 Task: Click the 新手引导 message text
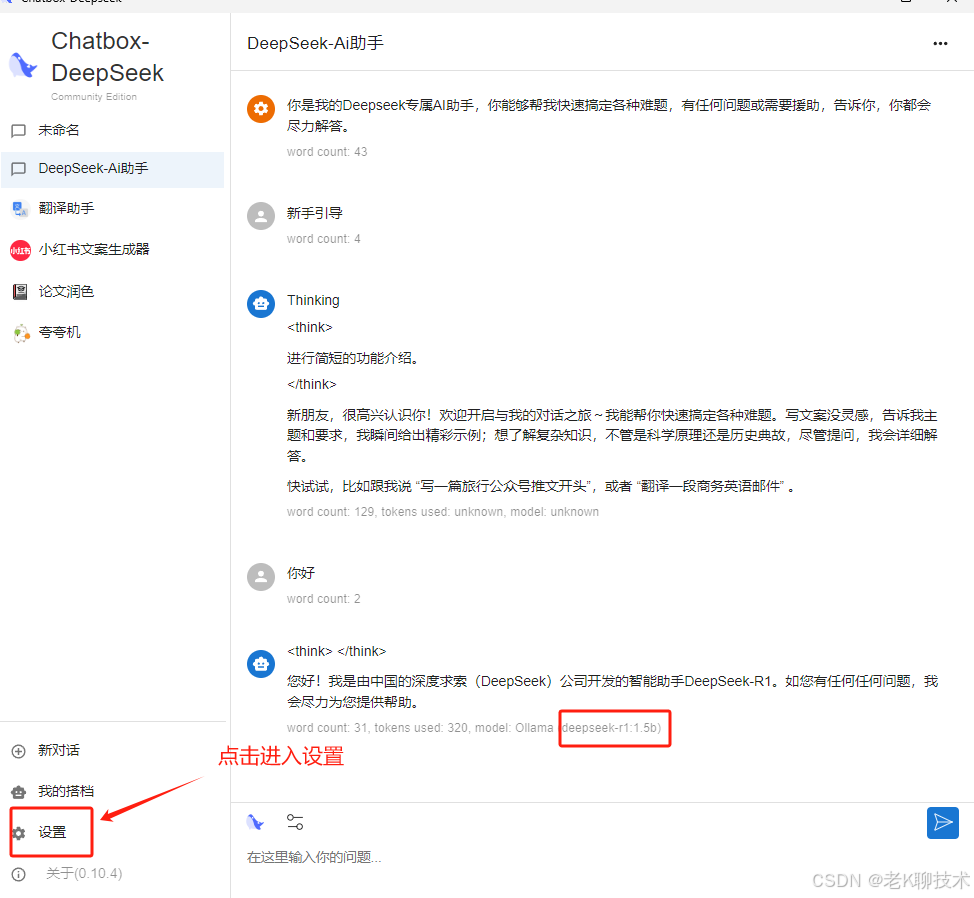pos(314,213)
